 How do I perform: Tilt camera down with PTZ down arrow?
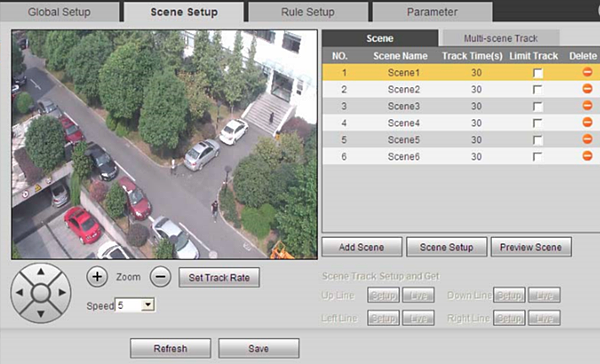(x=41, y=314)
